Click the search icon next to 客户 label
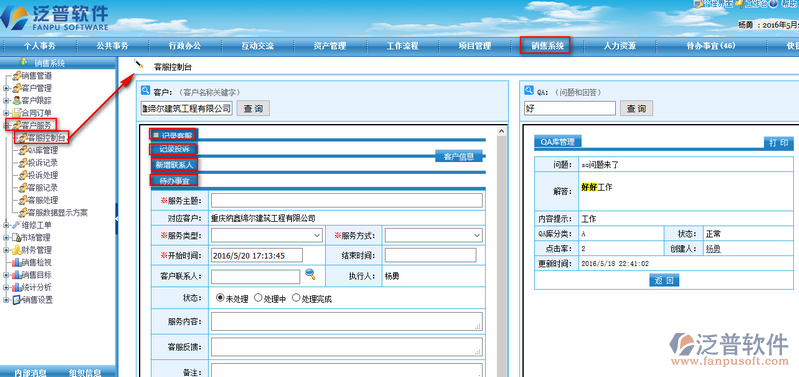Screen dimensions: 799x377 pos(145,91)
